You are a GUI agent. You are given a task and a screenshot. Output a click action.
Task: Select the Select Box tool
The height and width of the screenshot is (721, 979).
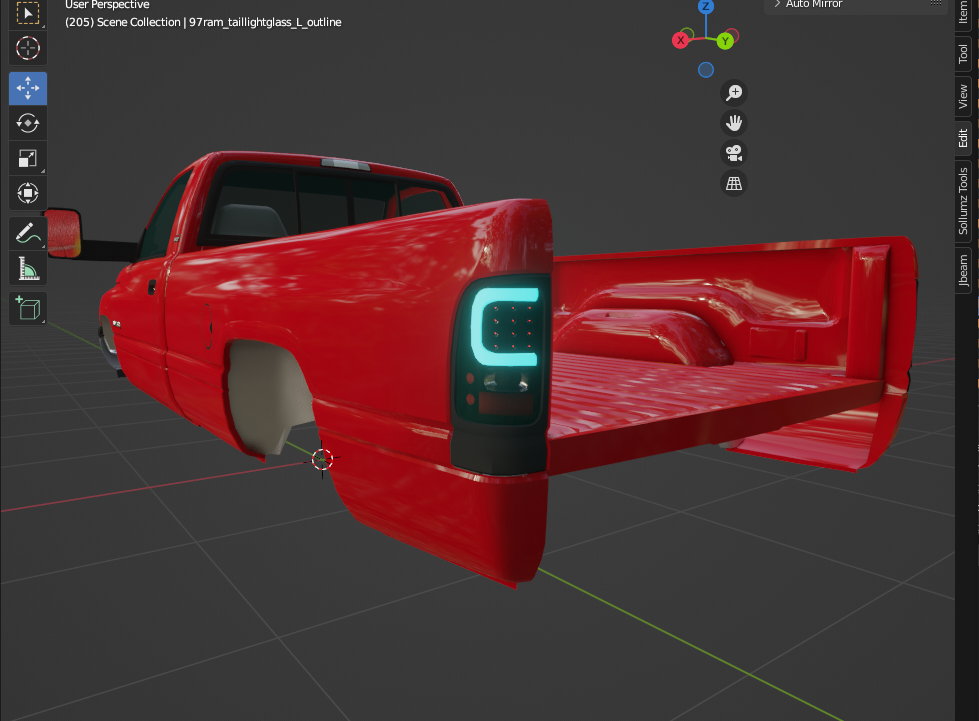click(x=27, y=13)
